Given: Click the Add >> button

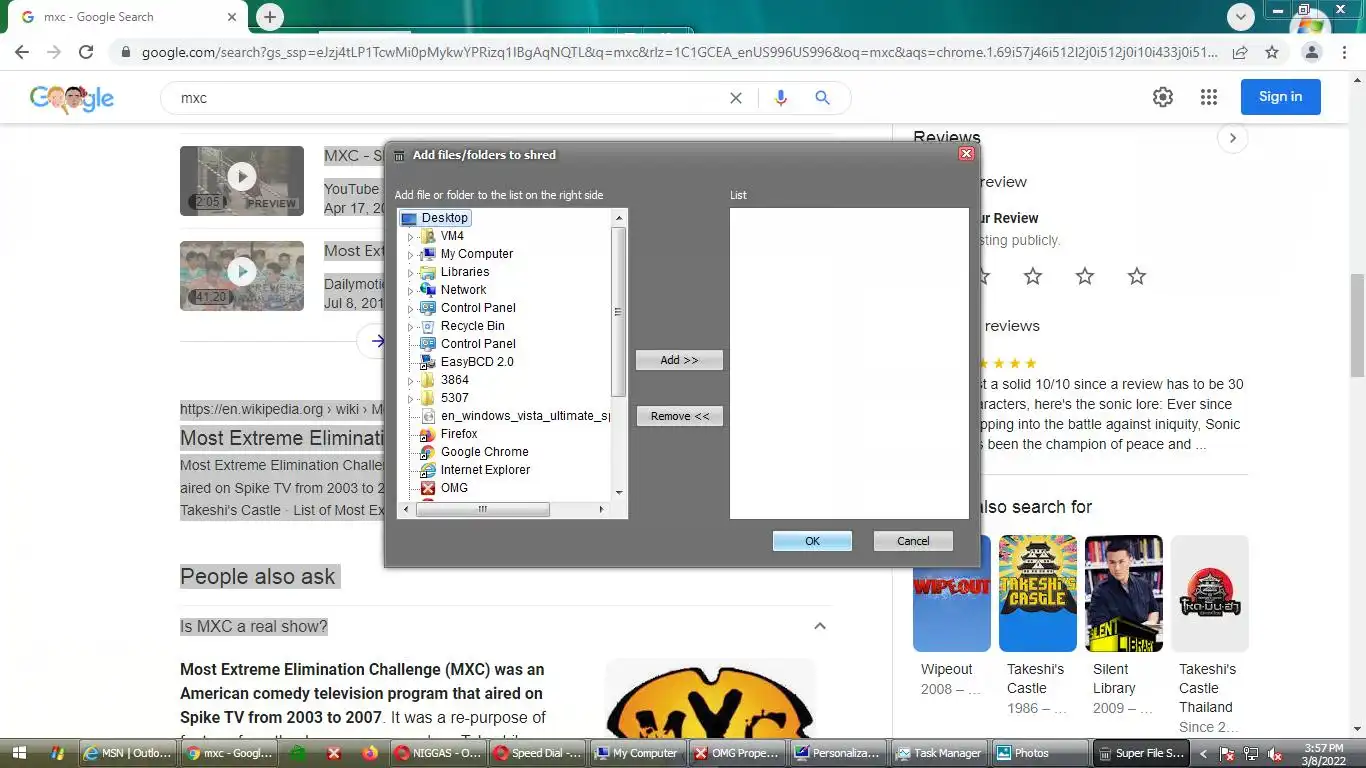Looking at the screenshot, I should pyautogui.click(x=679, y=360).
